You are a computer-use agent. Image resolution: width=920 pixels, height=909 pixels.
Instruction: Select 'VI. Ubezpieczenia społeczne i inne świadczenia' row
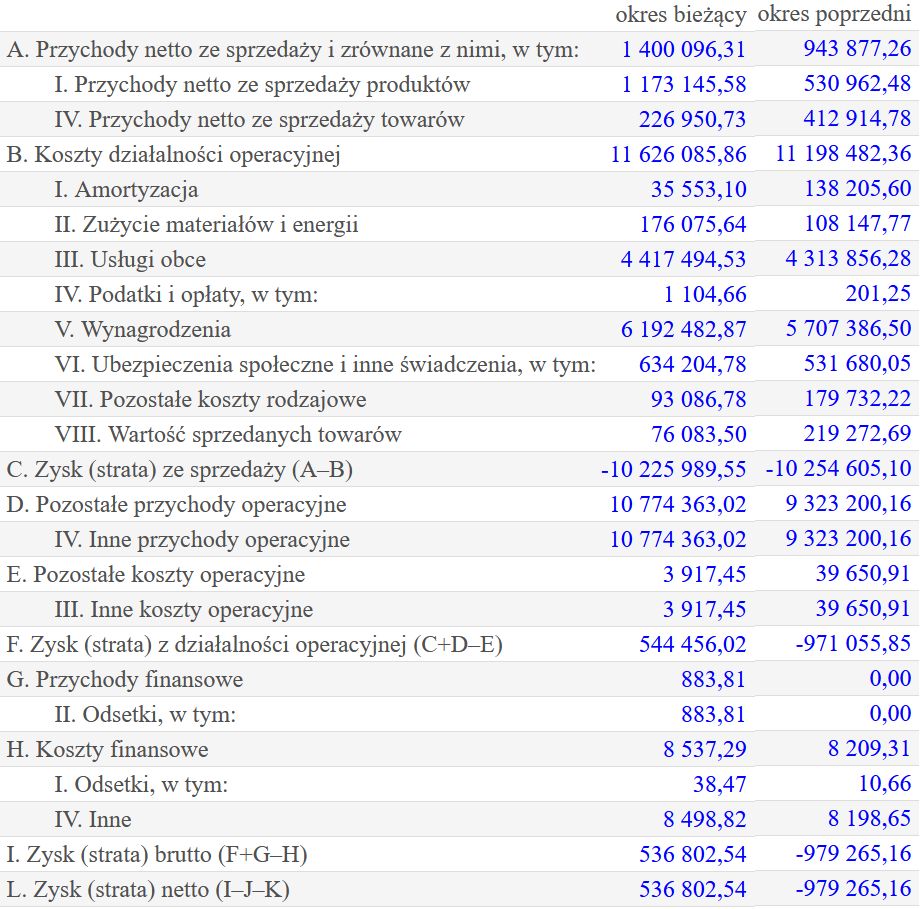click(x=460, y=364)
